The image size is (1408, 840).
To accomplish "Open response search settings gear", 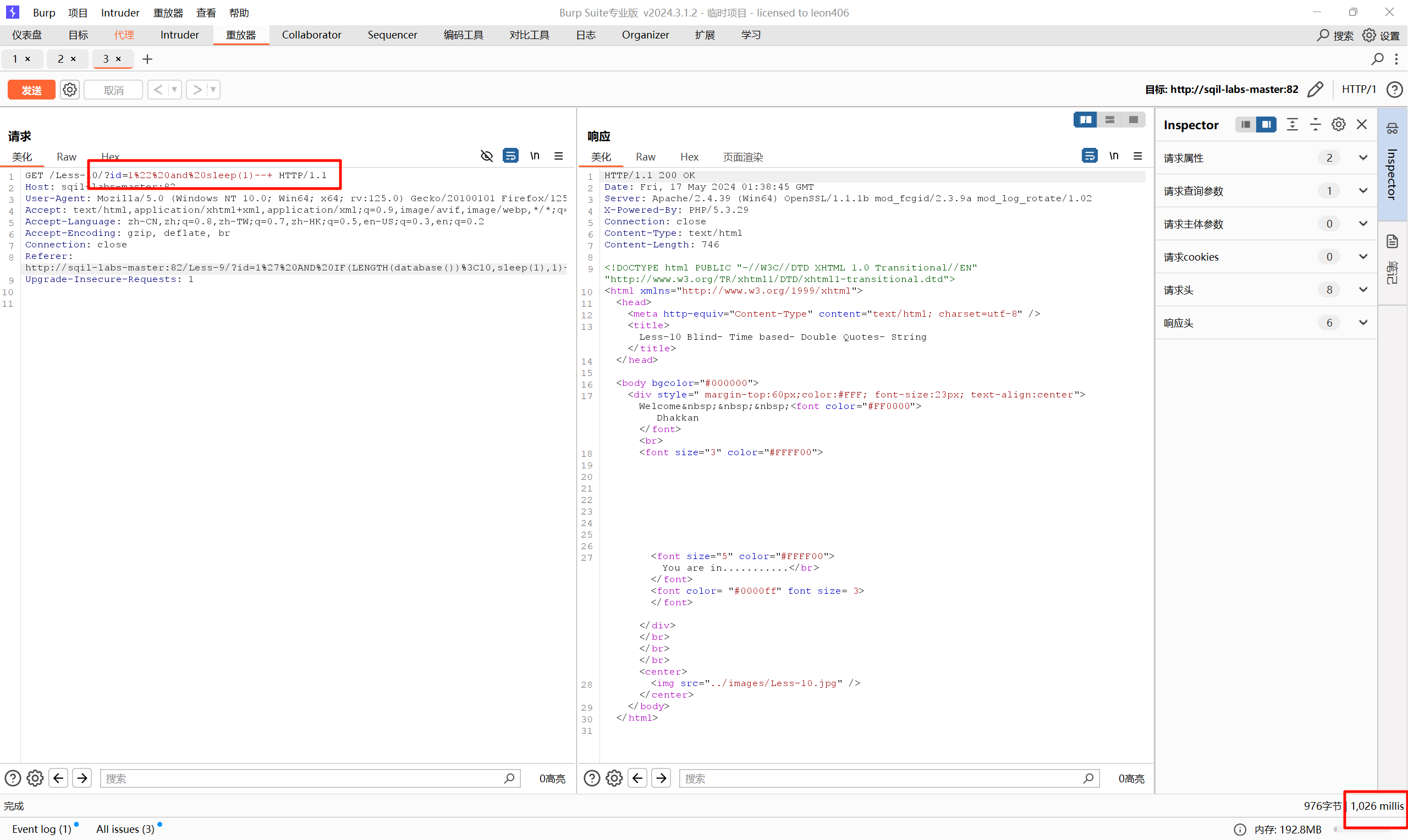I will 614,778.
